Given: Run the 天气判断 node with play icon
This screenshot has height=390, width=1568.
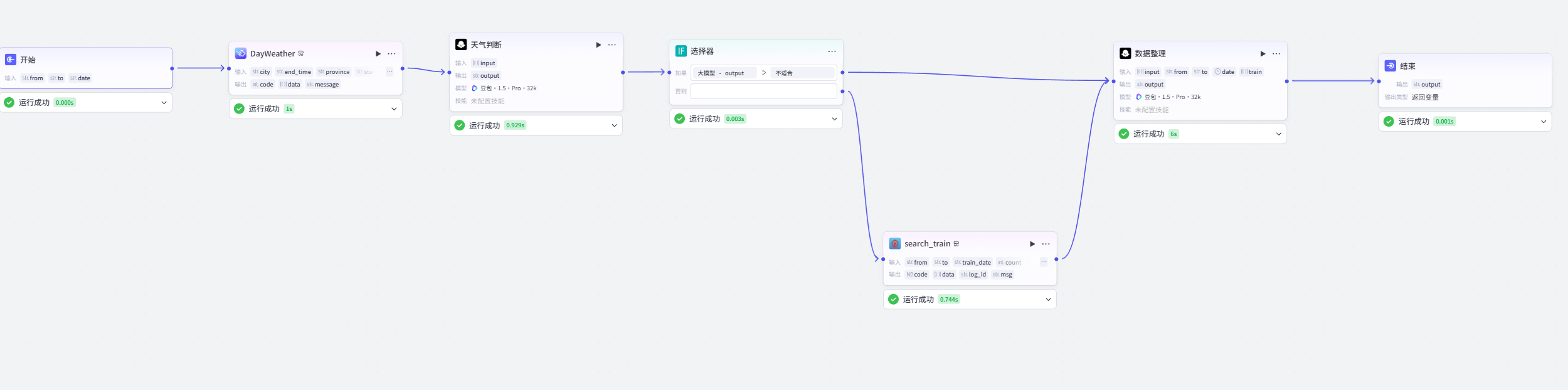Looking at the screenshot, I should [x=598, y=45].
